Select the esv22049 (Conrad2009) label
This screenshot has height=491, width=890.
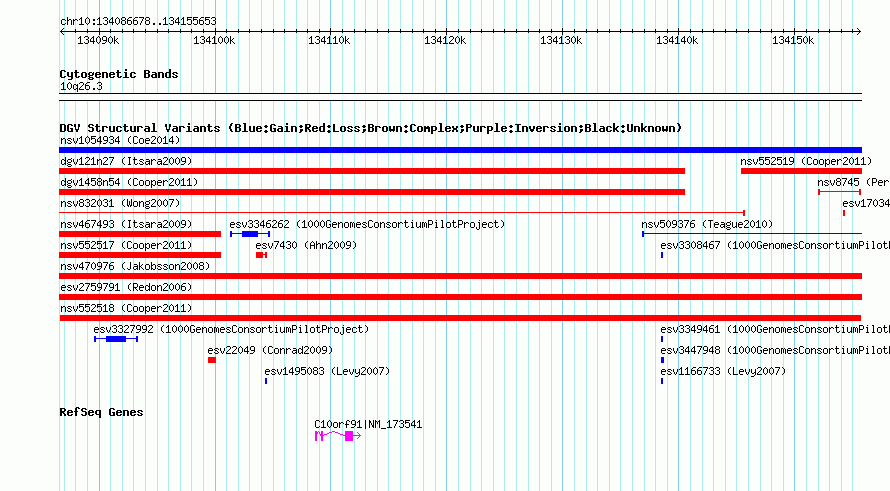click(270, 350)
